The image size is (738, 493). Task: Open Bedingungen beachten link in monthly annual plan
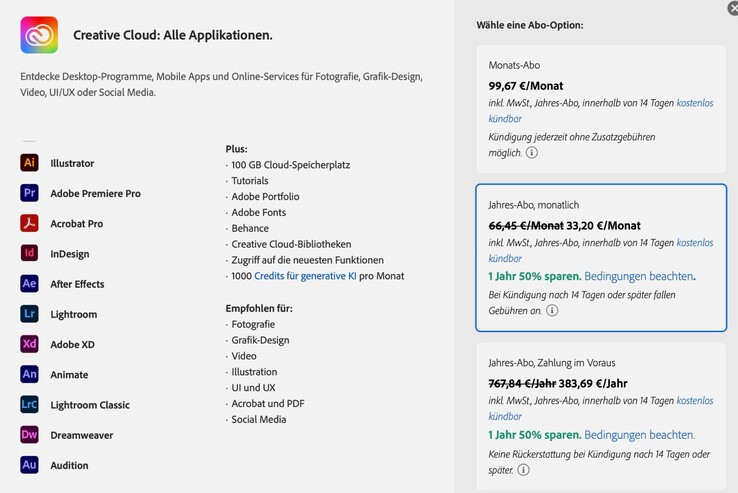point(639,276)
